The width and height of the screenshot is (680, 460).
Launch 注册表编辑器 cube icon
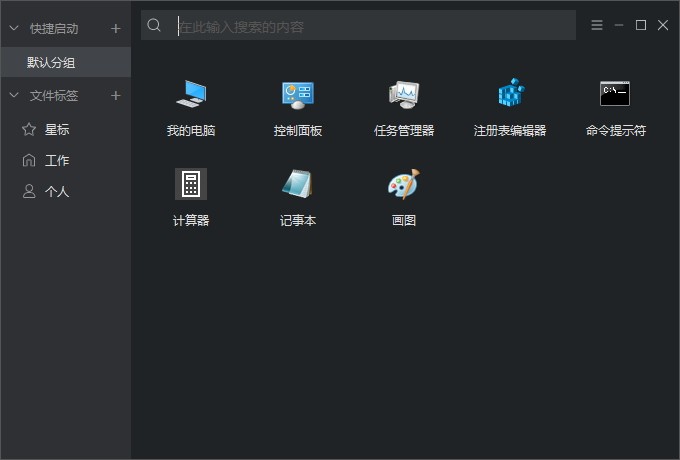coord(510,92)
